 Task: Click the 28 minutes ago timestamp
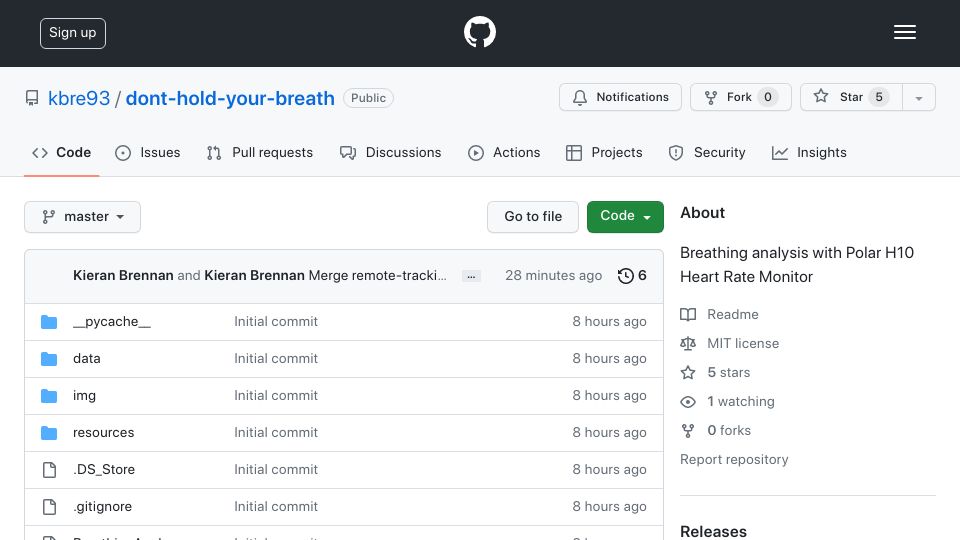click(553, 276)
